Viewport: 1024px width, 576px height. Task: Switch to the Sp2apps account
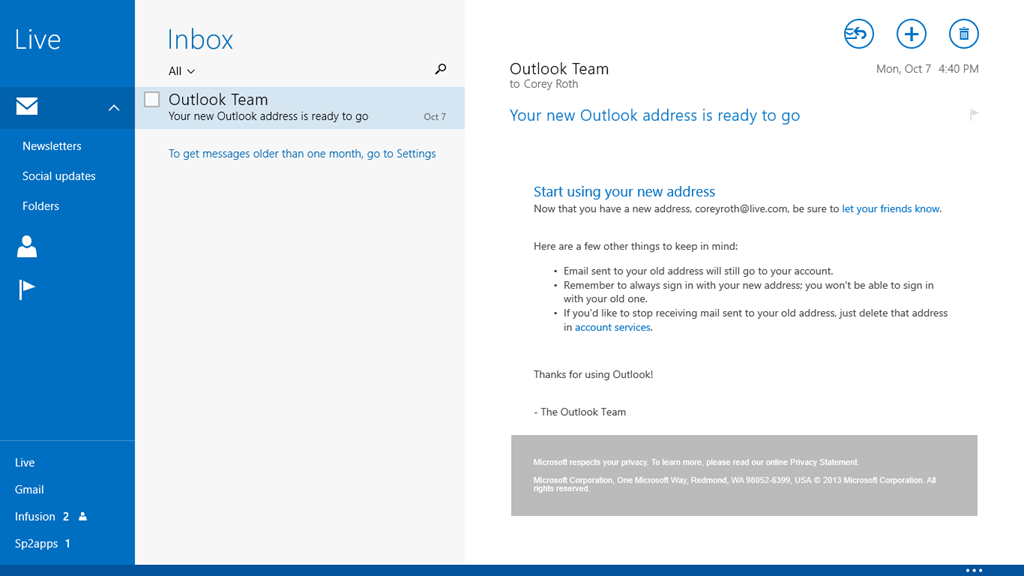[37, 543]
